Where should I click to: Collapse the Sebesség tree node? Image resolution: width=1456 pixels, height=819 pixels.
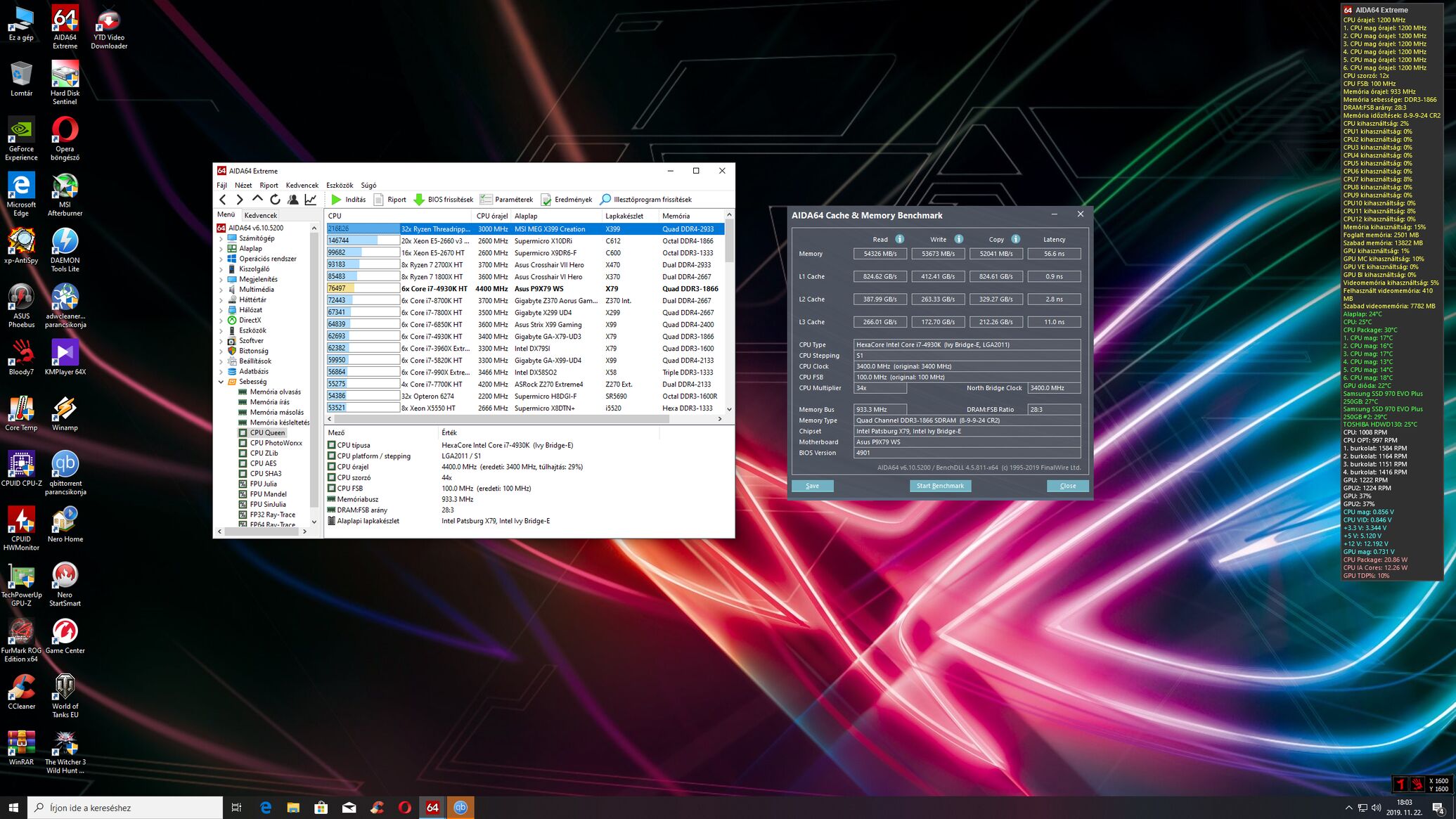point(221,382)
